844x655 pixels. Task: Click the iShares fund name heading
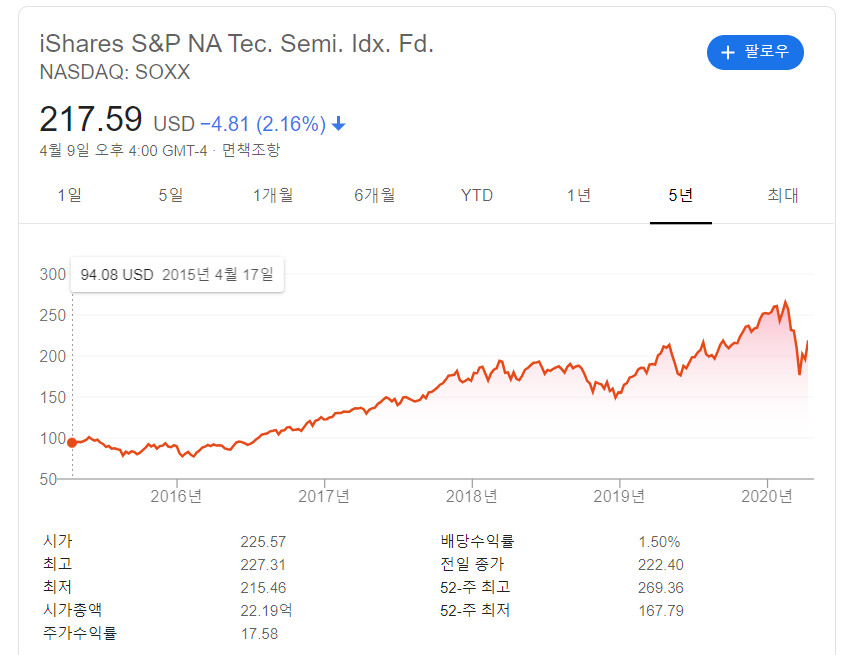[236, 43]
